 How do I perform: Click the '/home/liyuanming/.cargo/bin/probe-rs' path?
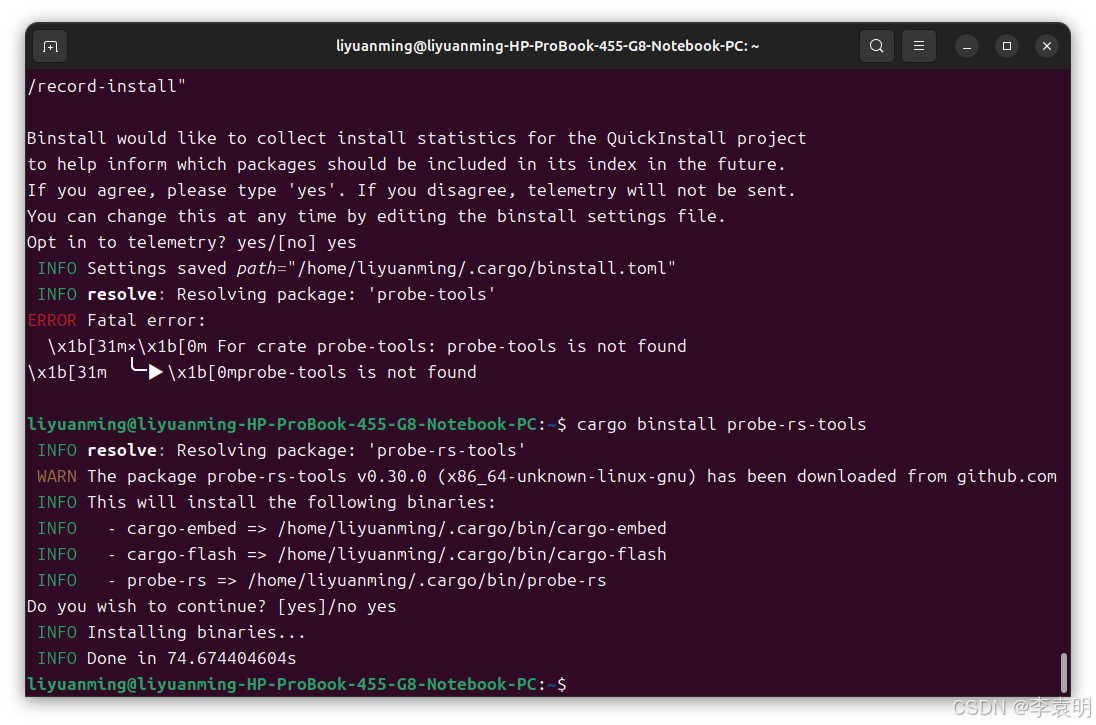427,580
